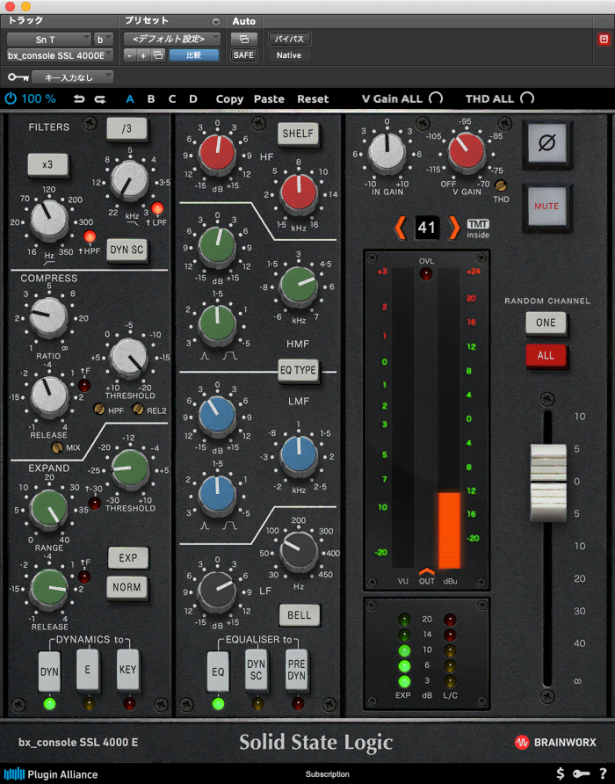
Task: Click the phase invert Ø button
Action: coord(546,144)
